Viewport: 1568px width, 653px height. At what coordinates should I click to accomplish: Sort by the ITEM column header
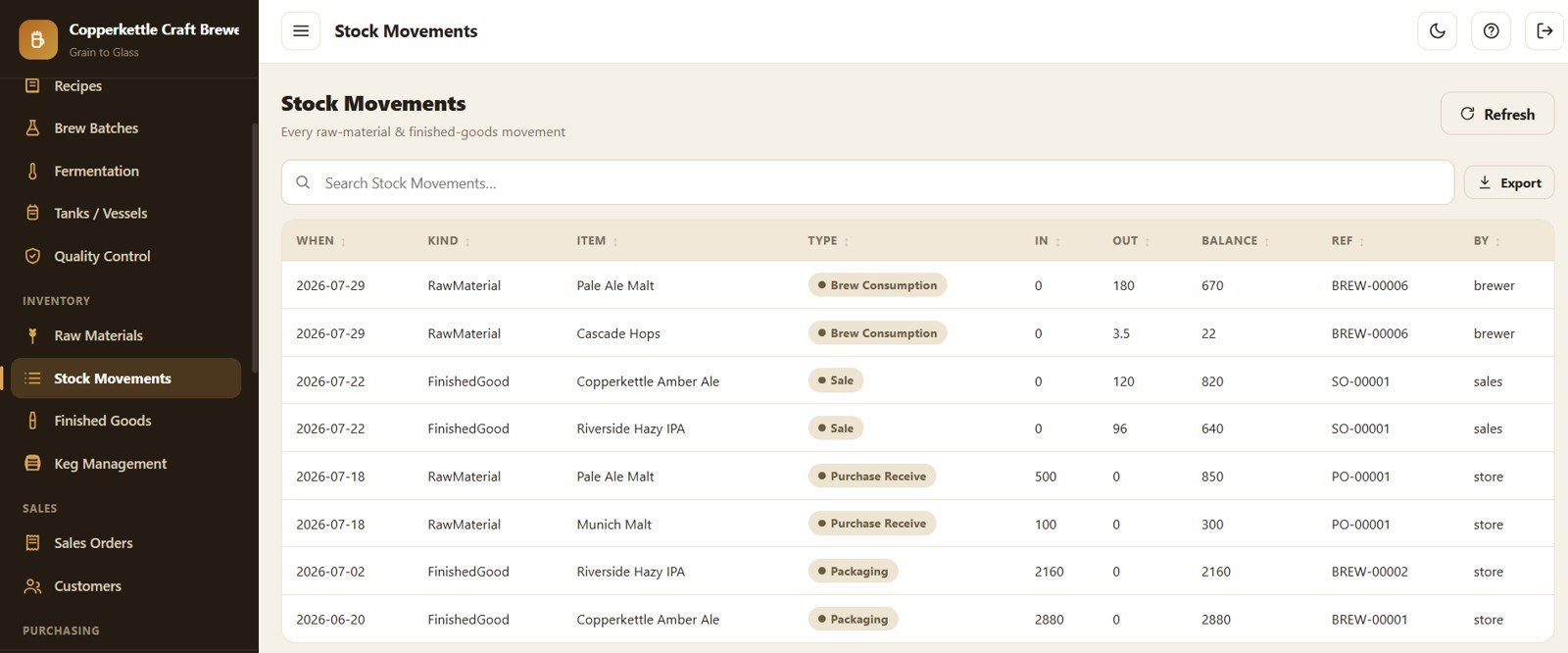point(597,241)
